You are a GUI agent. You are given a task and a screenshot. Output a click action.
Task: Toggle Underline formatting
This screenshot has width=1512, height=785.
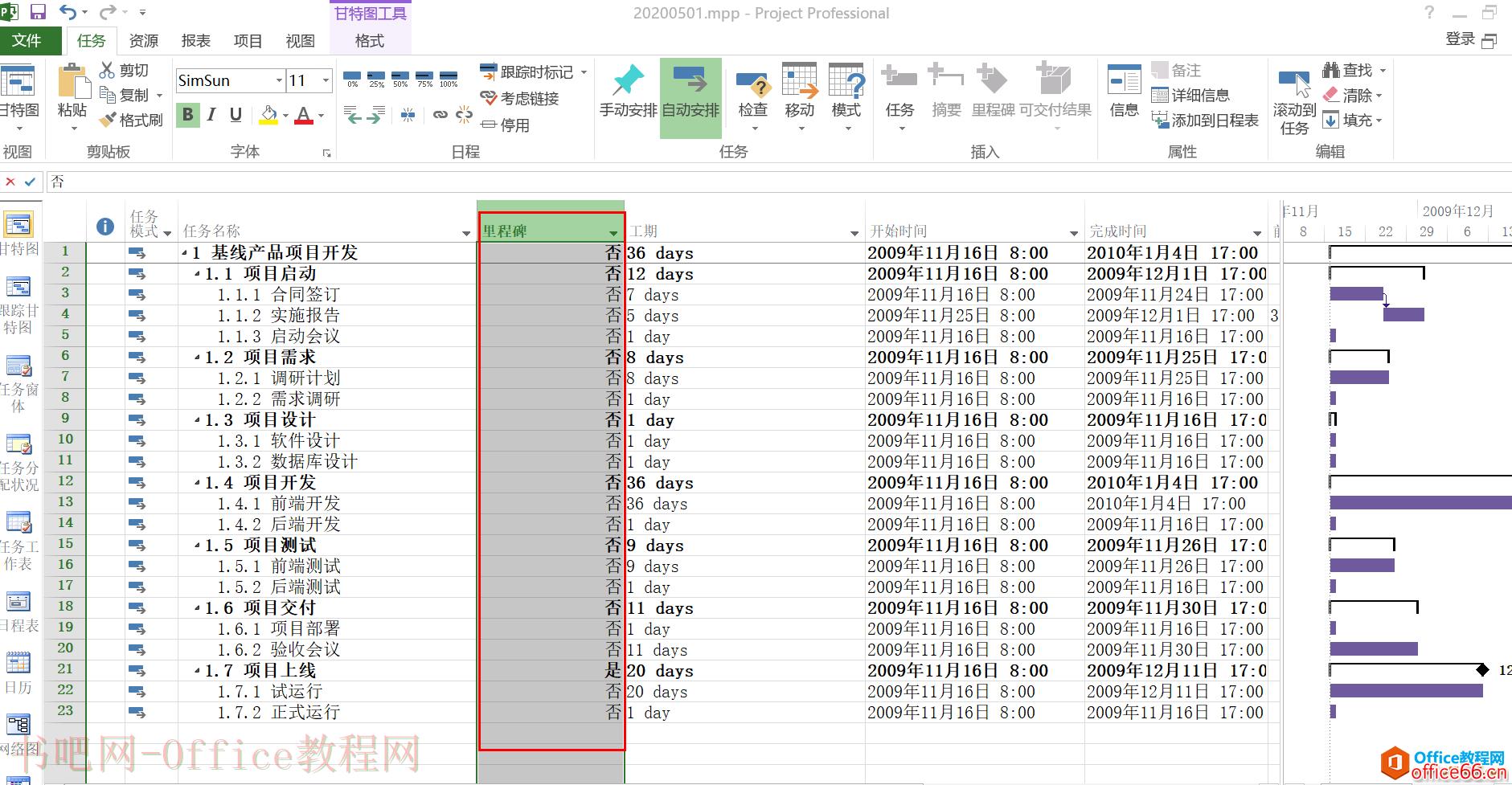236,115
